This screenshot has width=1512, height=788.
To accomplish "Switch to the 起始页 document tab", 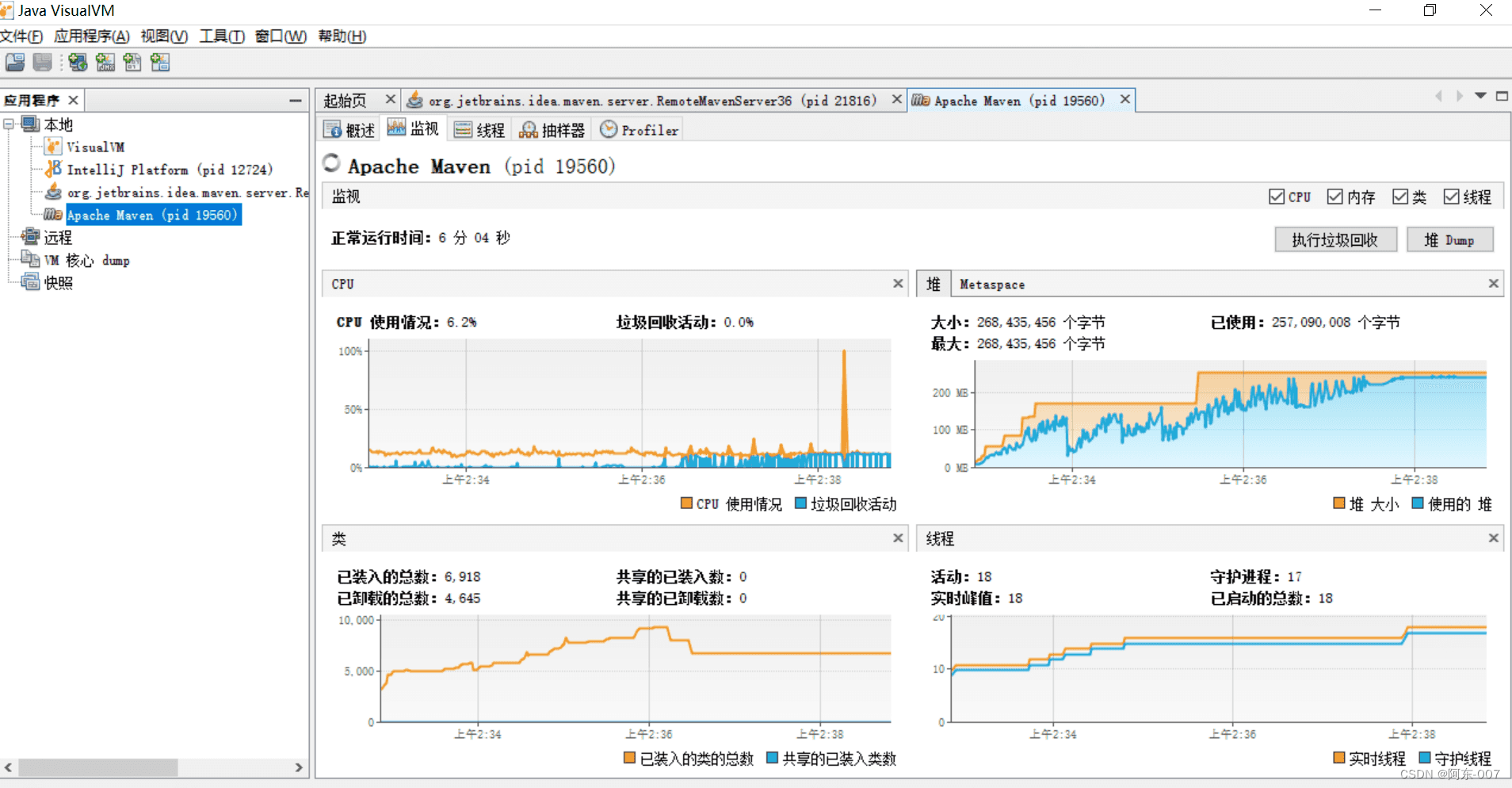I will [x=346, y=100].
